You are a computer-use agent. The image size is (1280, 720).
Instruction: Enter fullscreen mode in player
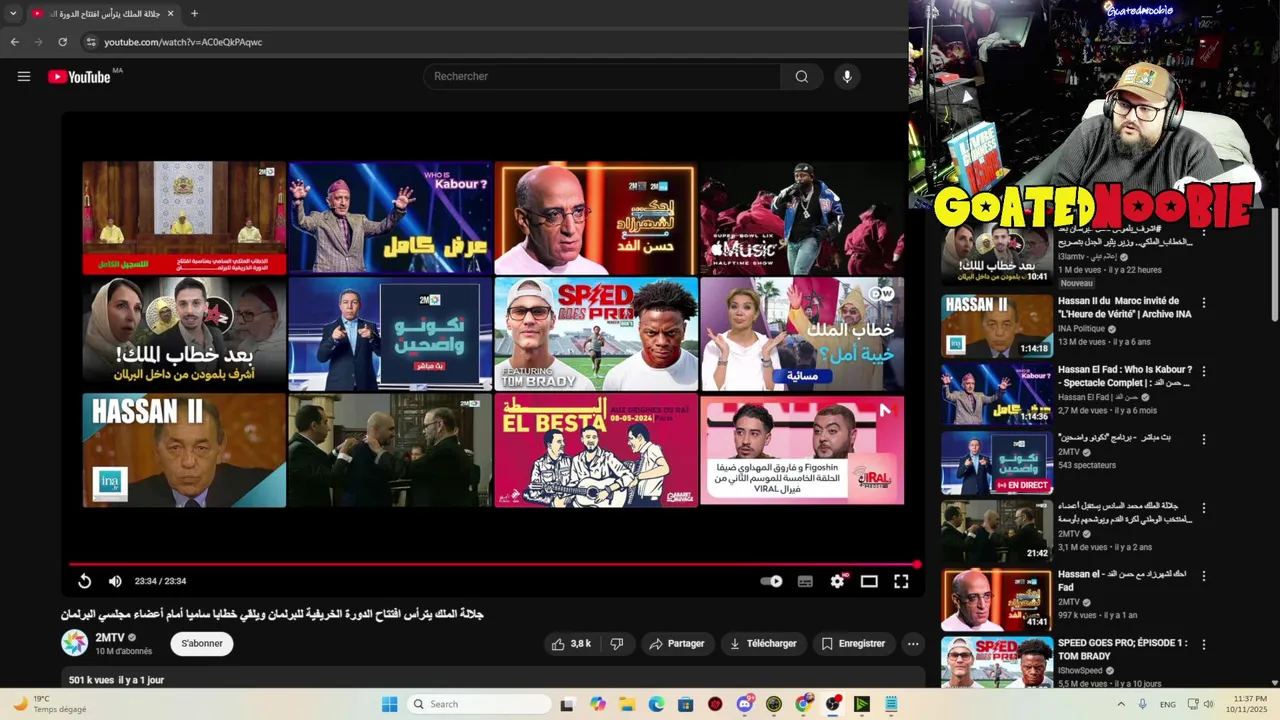[x=901, y=581]
